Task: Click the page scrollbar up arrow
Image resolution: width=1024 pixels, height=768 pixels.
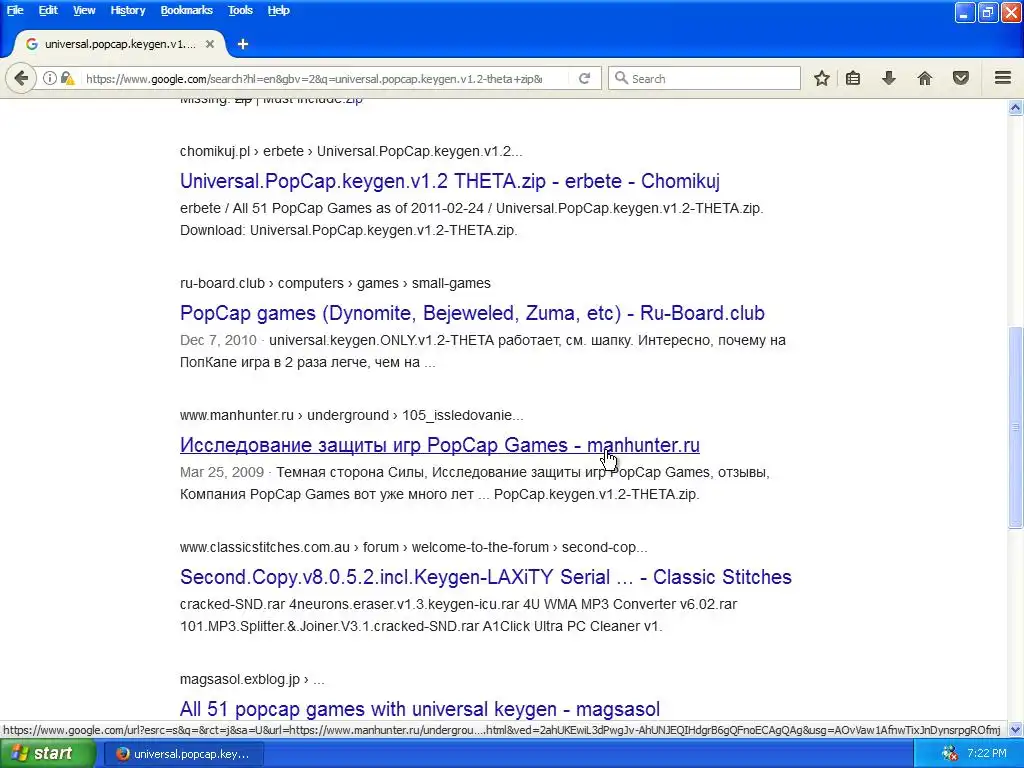Action: pos(1016,107)
